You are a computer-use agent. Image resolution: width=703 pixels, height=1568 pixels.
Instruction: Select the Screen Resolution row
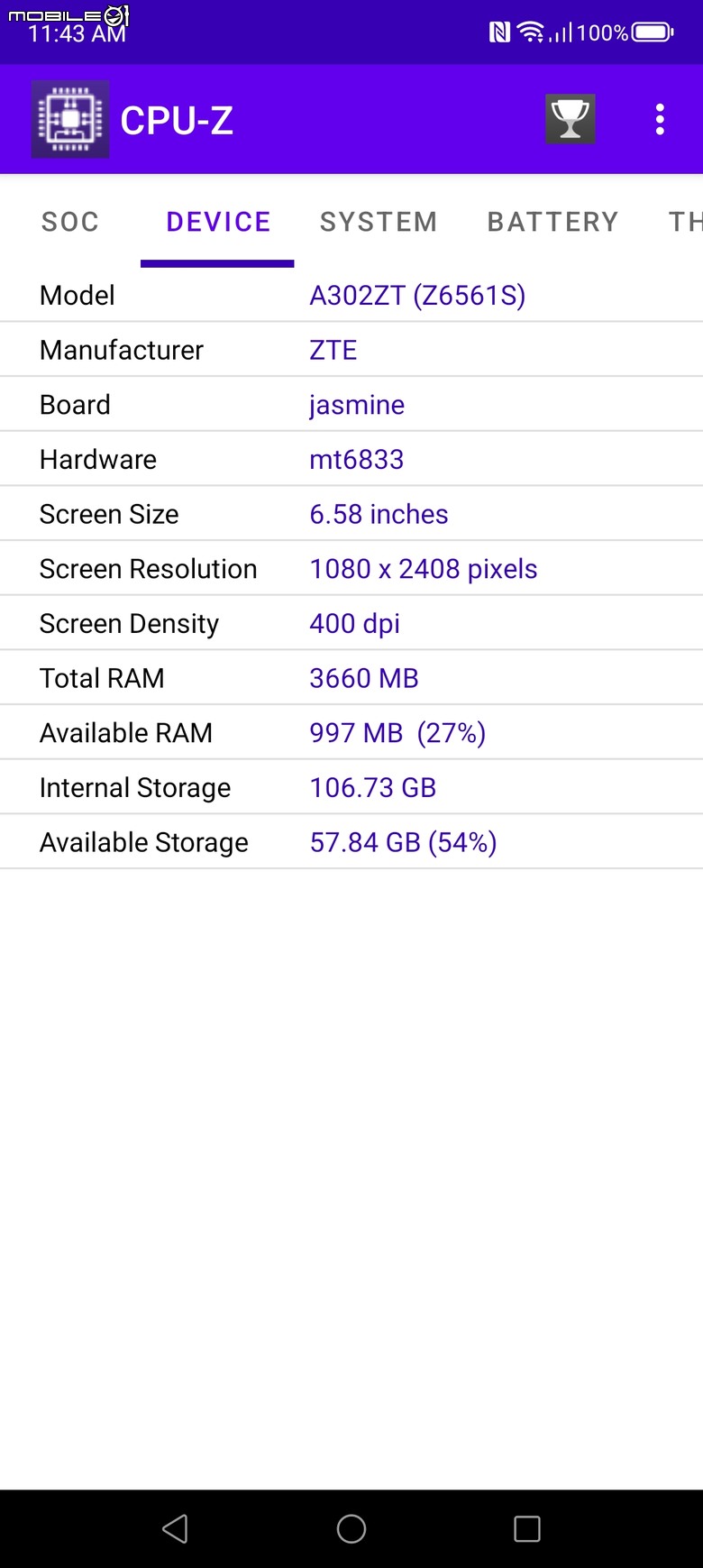point(351,568)
